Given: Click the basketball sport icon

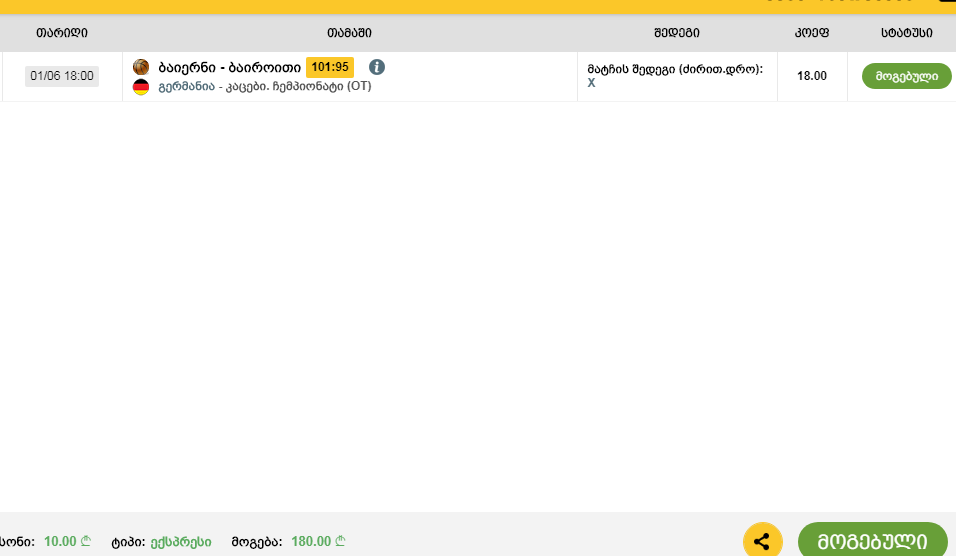Looking at the screenshot, I should [141, 67].
